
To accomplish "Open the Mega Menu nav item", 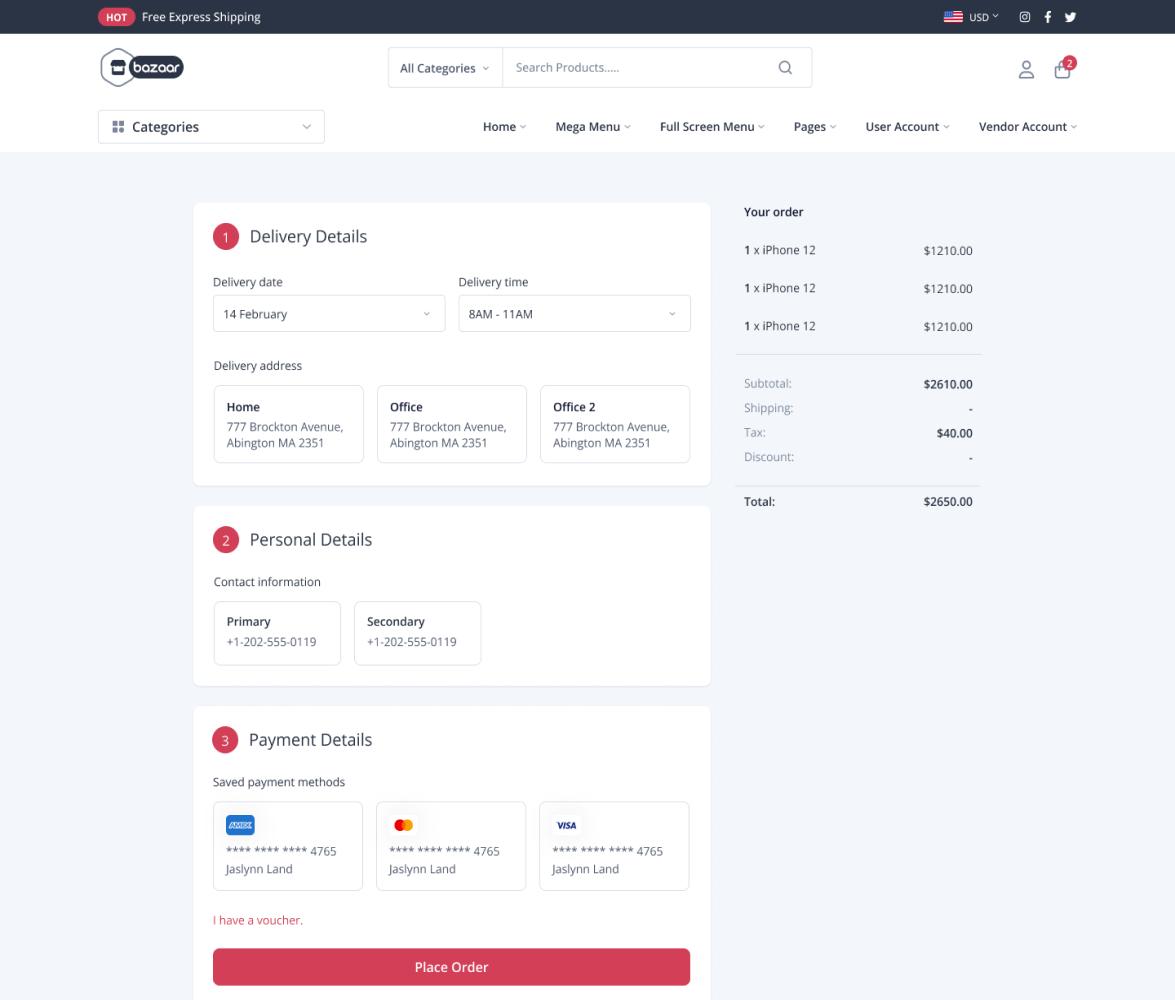I will (593, 127).
